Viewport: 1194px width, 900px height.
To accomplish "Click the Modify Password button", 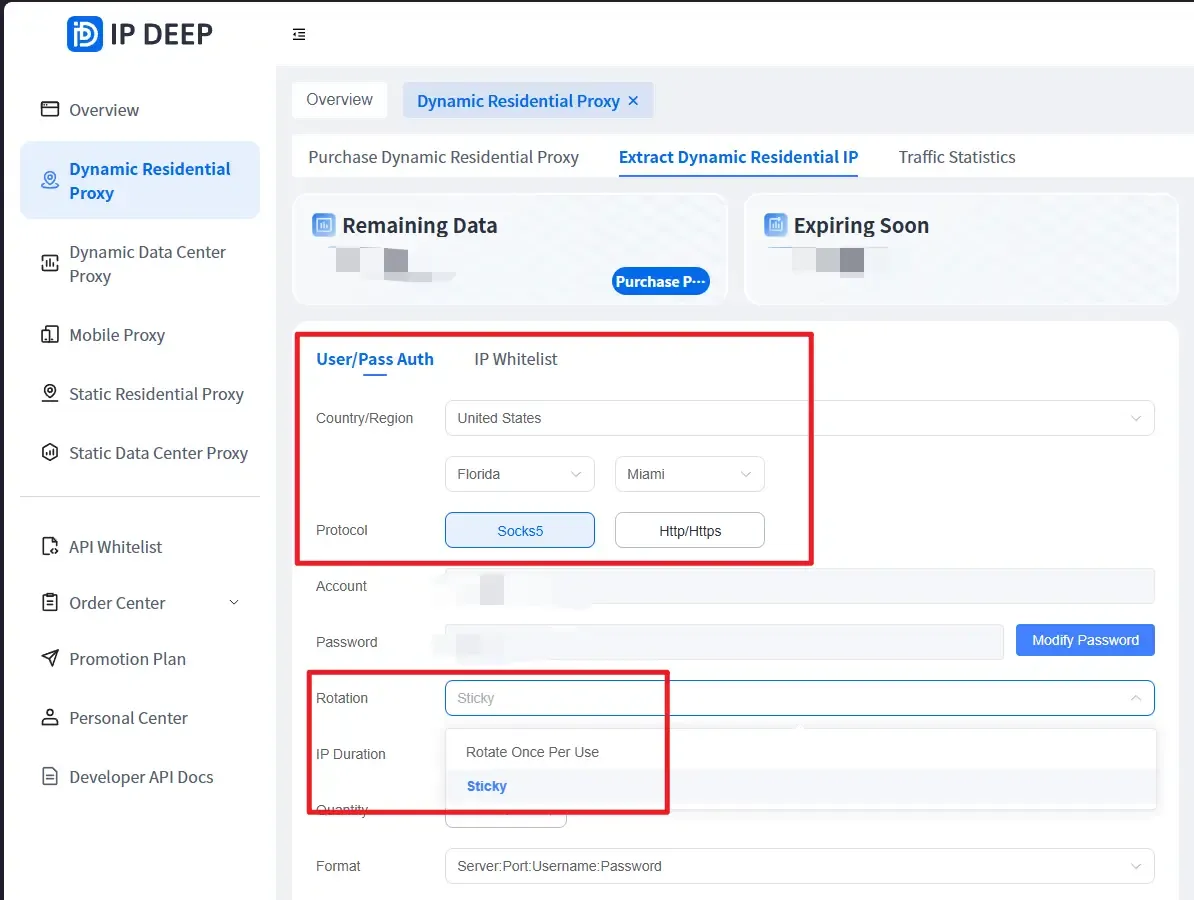I will click(x=1085, y=640).
